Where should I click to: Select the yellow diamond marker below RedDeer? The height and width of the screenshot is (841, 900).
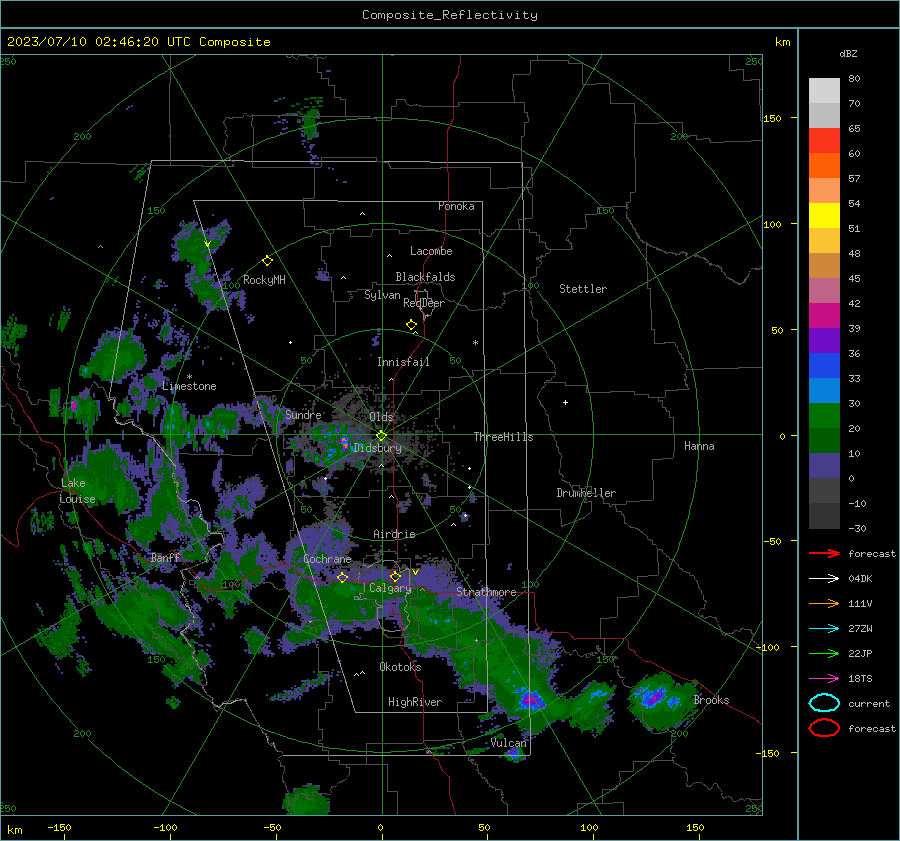pos(412,325)
